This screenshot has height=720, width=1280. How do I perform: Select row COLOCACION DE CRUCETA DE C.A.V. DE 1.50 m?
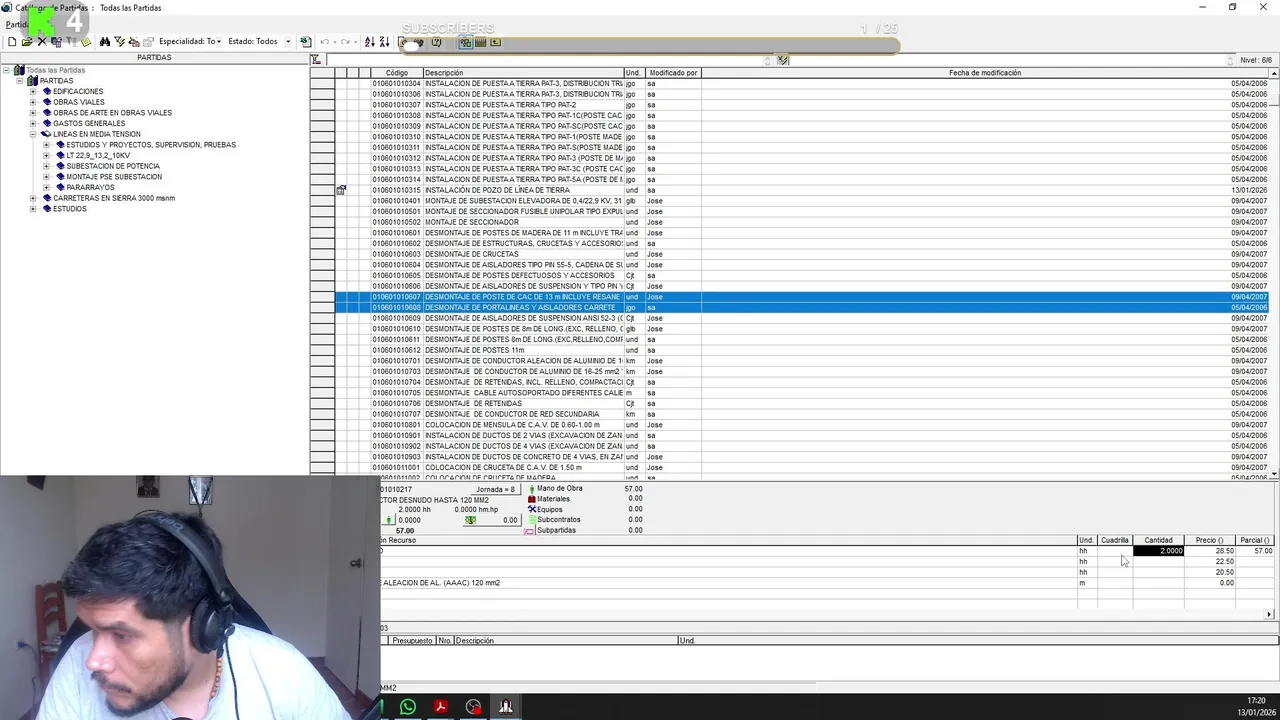click(x=800, y=467)
